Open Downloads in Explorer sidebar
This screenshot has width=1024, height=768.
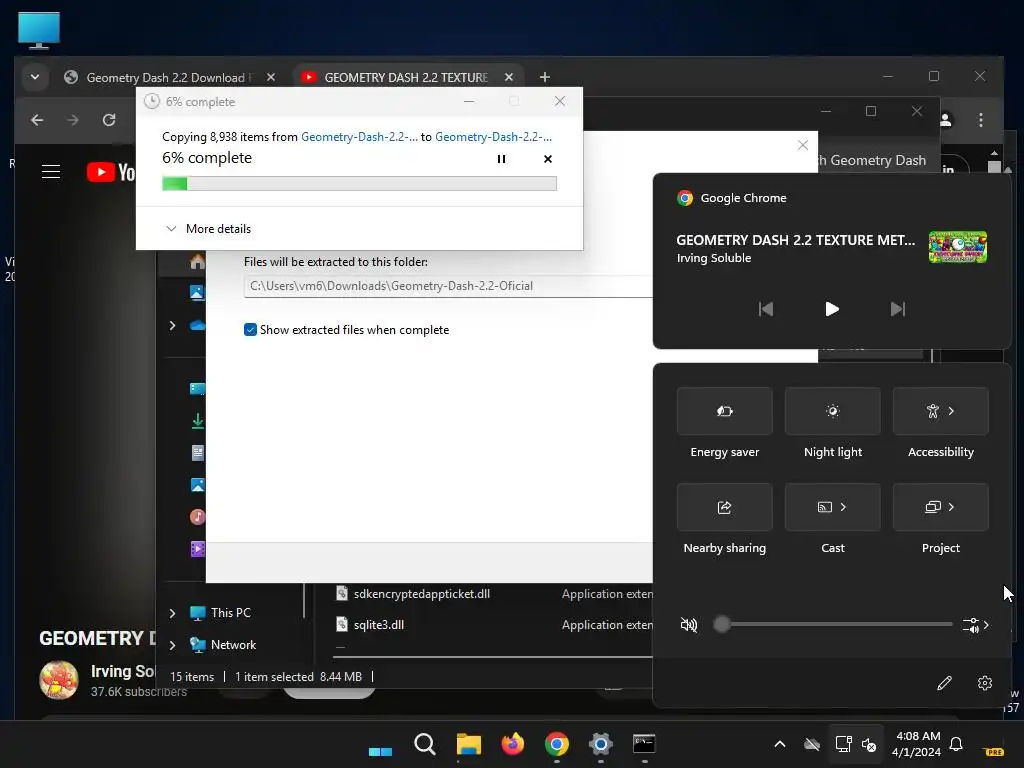(197, 421)
